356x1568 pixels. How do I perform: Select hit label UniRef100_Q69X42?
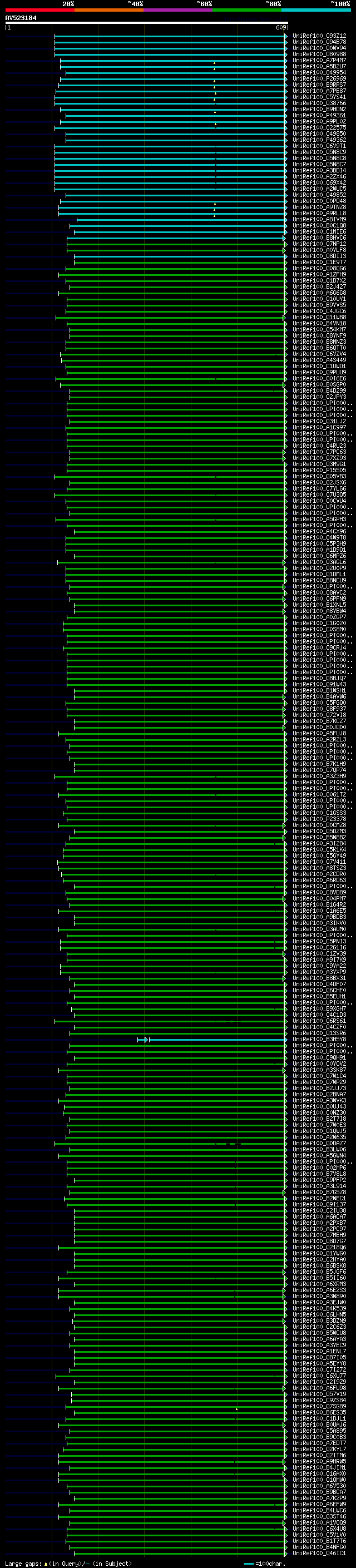[x=319, y=182]
